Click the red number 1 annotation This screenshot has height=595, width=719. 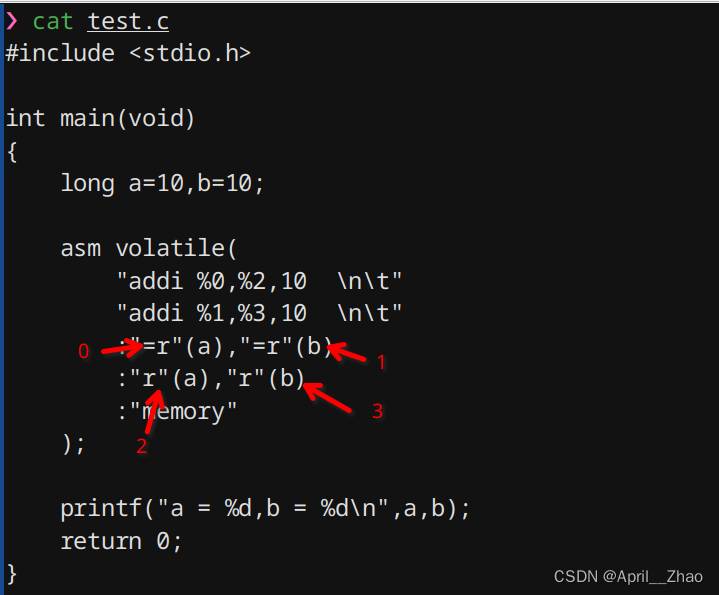pyautogui.click(x=381, y=363)
